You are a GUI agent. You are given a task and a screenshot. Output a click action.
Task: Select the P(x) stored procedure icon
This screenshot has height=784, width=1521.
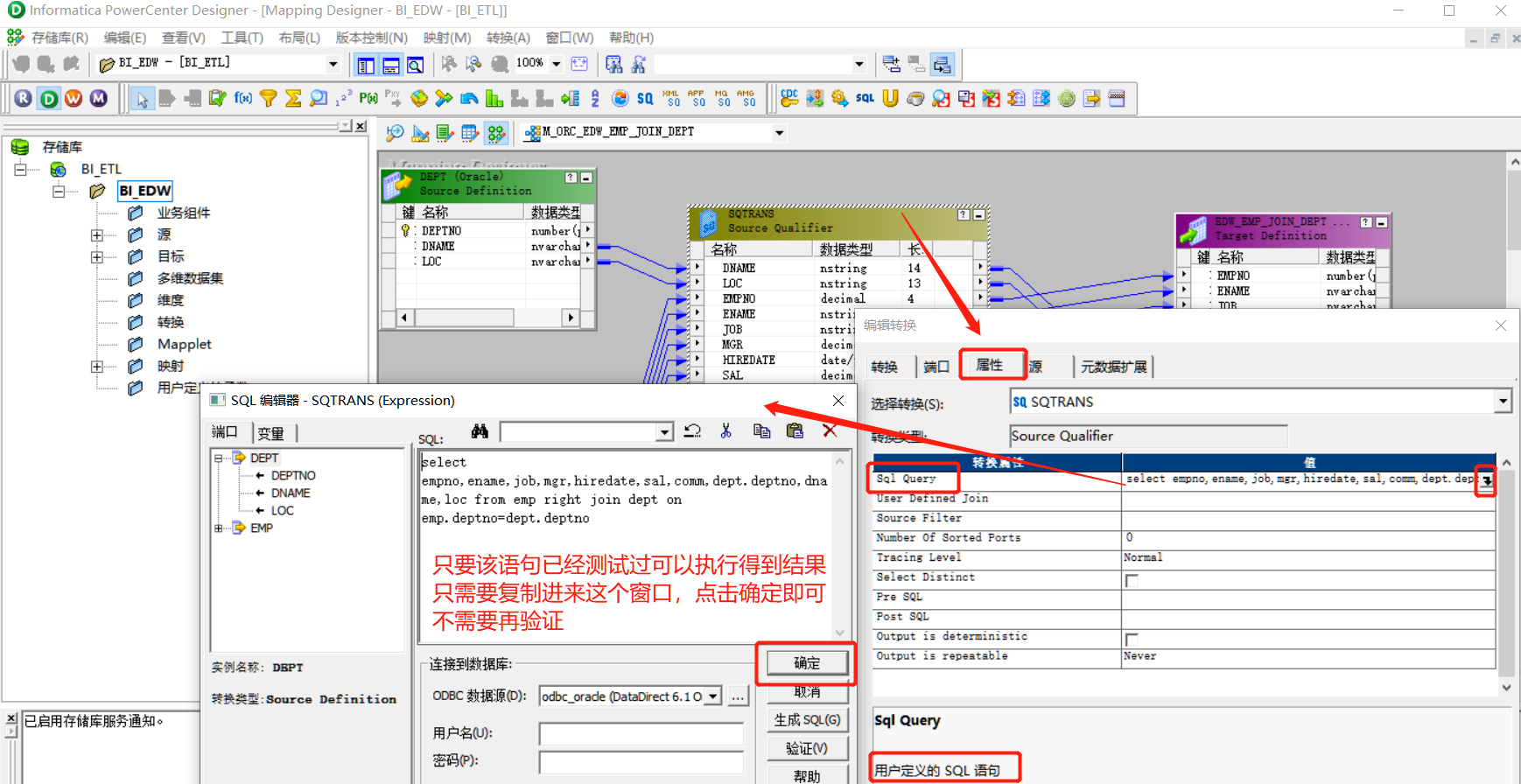tap(368, 99)
